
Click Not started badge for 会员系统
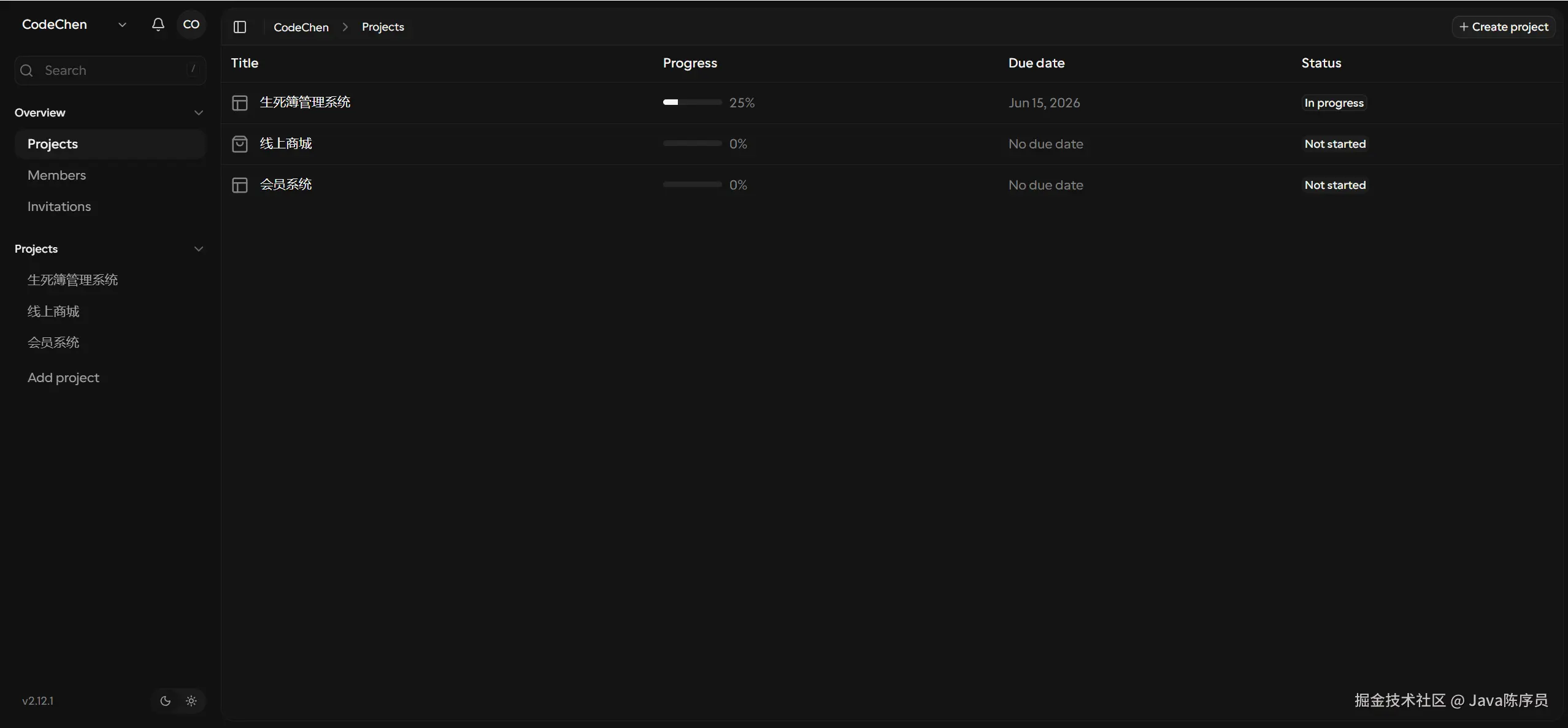tap(1335, 185)
